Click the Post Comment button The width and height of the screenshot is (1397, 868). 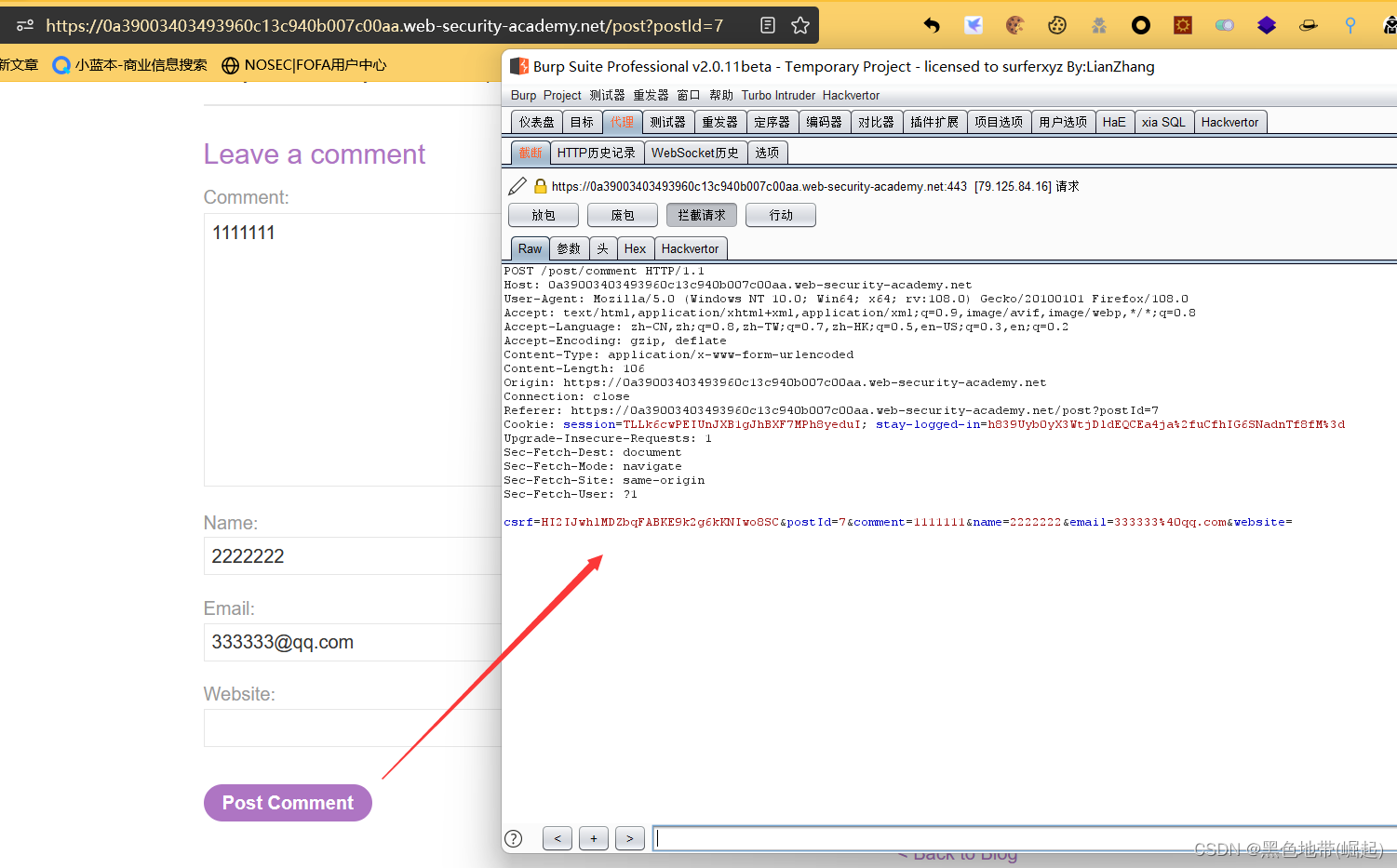coord(288,803)
